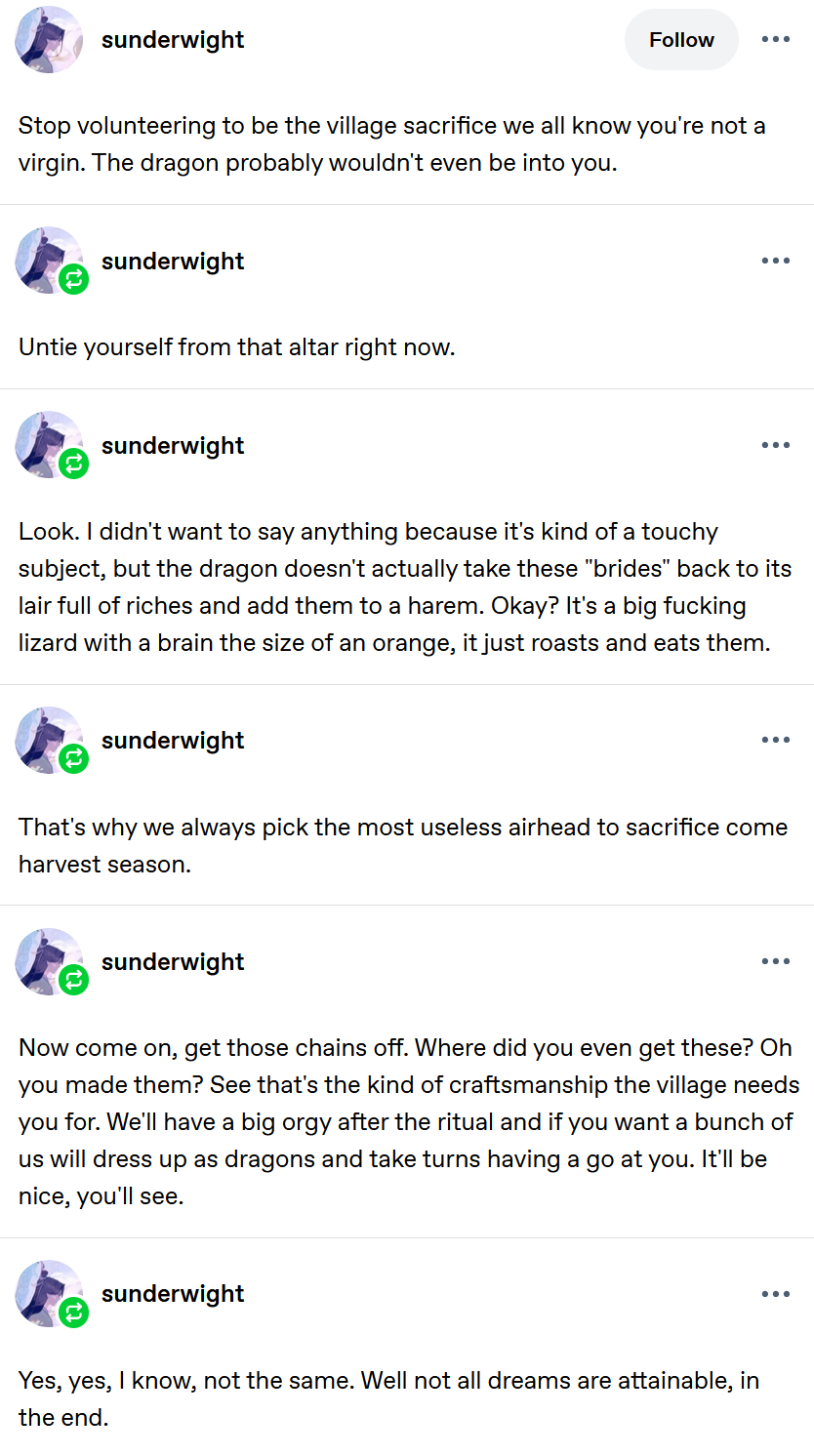Click the sunderwight username above "Now come on"
Viewport: 814px width, 1456px height.
pyautogui.click(x=173, y=962)
